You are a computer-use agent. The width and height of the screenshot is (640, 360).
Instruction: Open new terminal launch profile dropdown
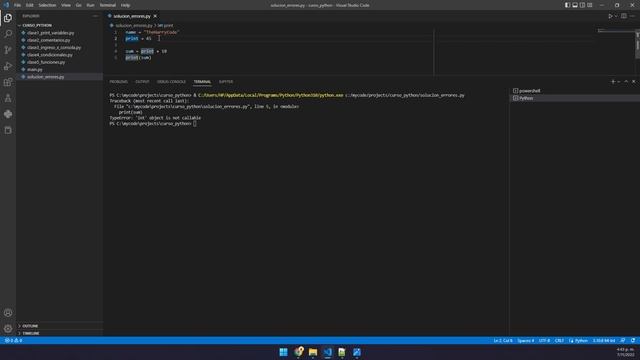(x=619, y=82)
